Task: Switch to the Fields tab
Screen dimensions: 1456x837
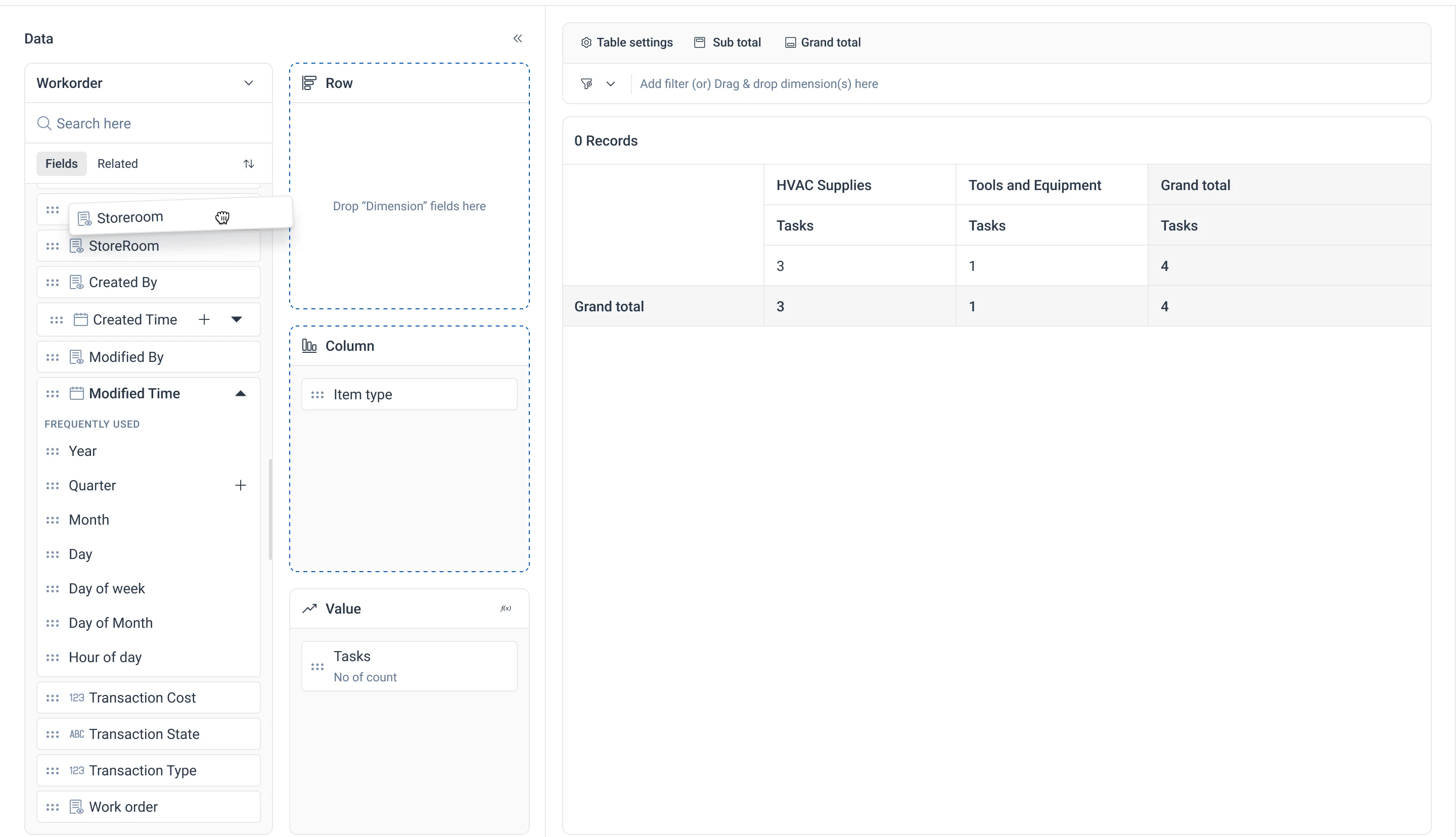Action: pyautogui.click(x=62, y=164)
